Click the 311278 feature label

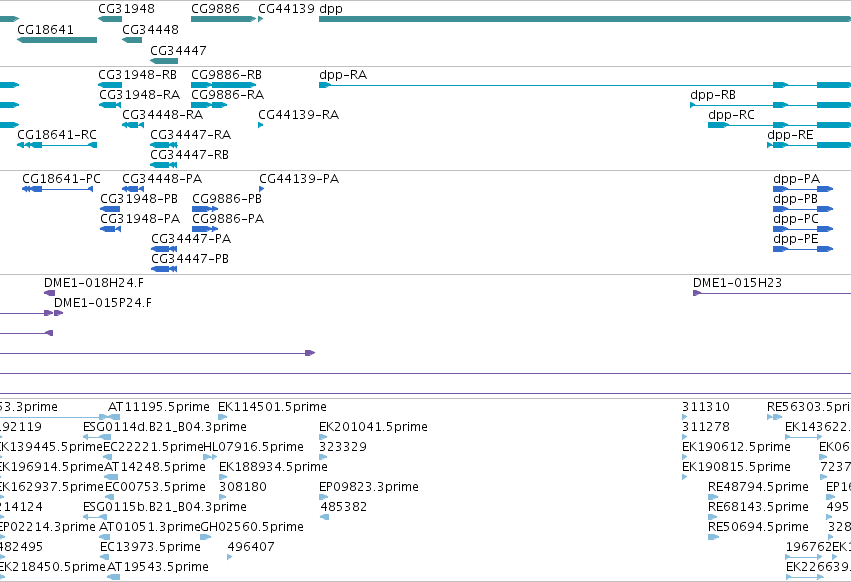(706, 427)
